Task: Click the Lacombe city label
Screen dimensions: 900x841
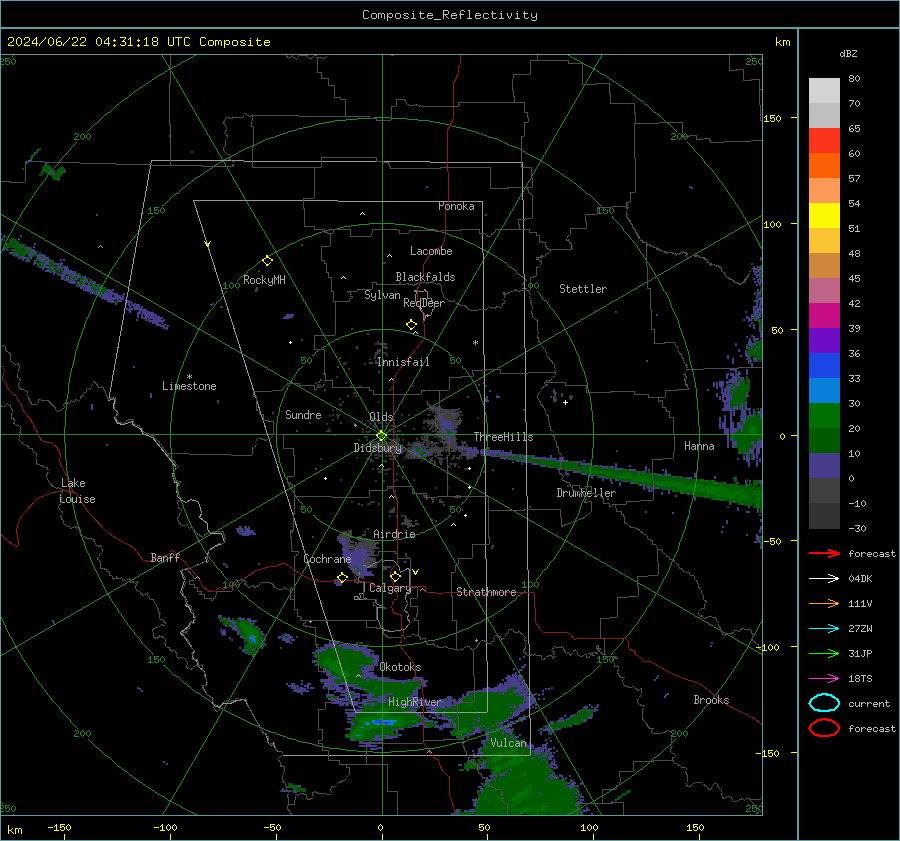Action: pos(431,251)
